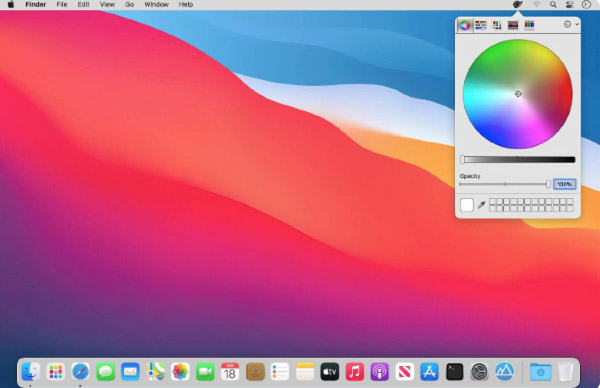Open the Wi-Fi status menu
This screenshot has width=600, height=388.
point(536,5)
